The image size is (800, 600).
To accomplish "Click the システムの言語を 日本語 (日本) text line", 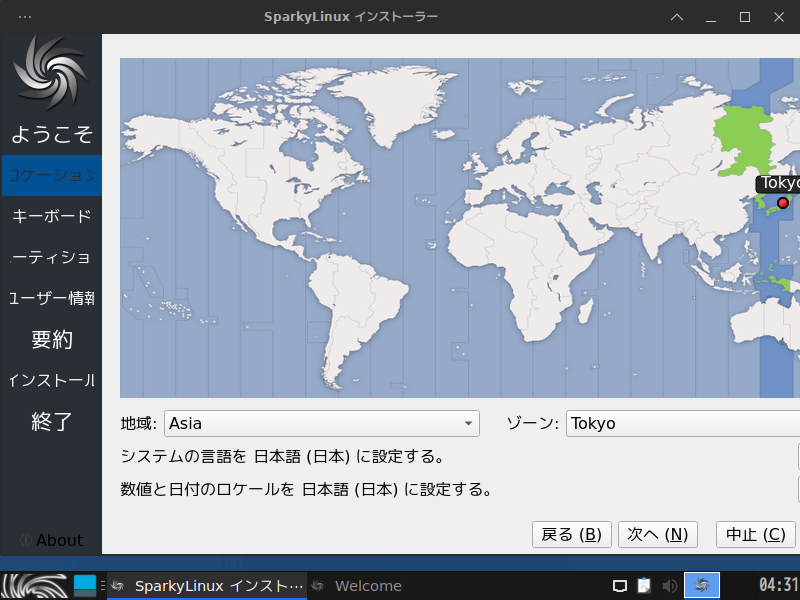I will 282,456.
